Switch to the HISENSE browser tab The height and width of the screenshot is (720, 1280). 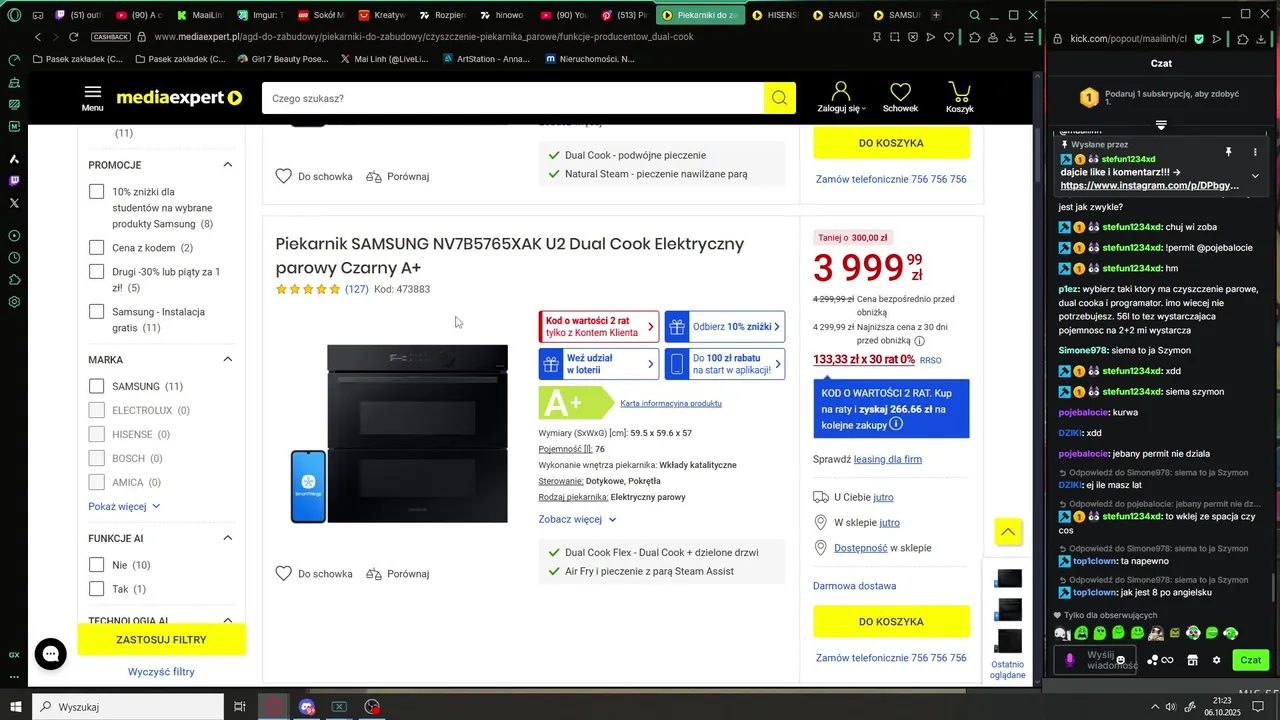(776, 15)
